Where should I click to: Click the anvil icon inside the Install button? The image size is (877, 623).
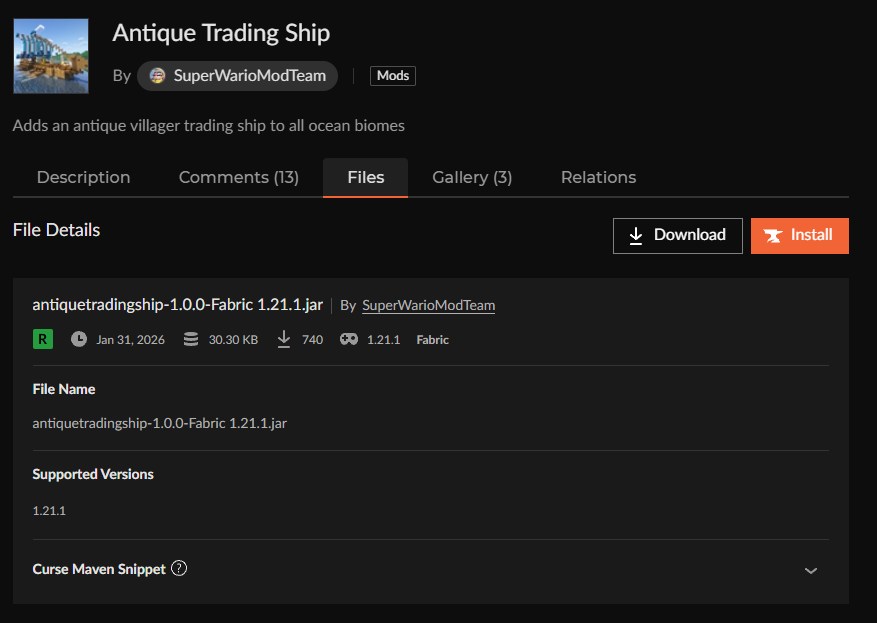pos(773,235)
